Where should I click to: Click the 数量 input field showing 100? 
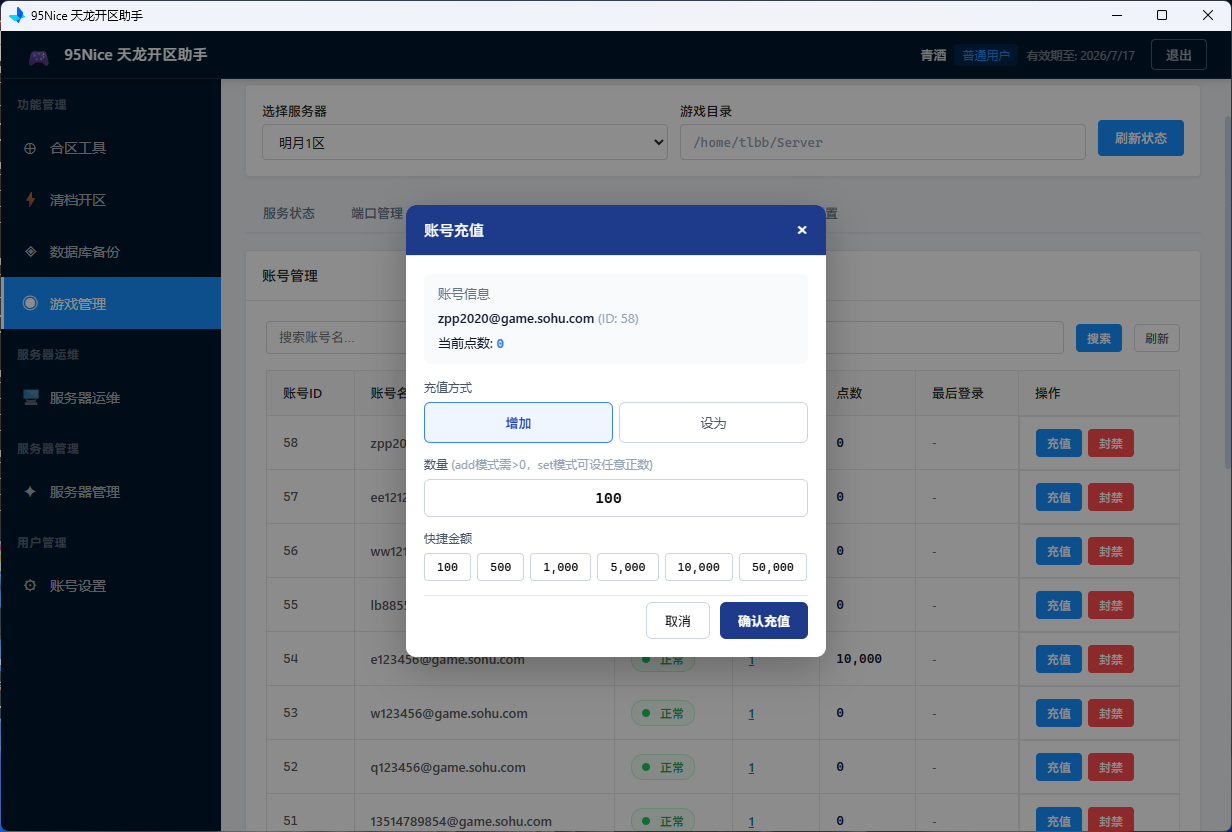coord(616,498)
